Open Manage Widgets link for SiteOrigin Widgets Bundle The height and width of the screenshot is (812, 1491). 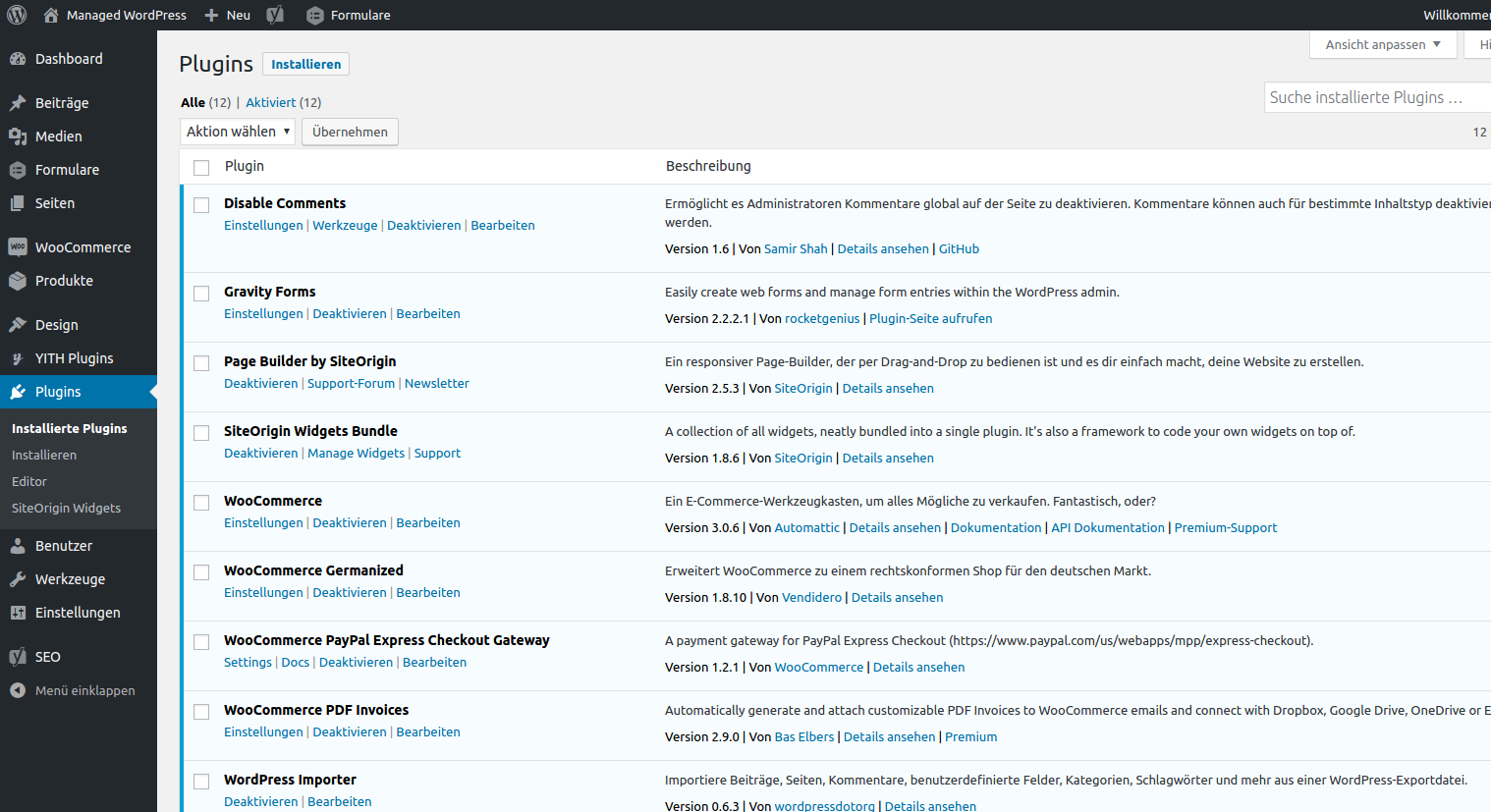[x=356, y=454]
